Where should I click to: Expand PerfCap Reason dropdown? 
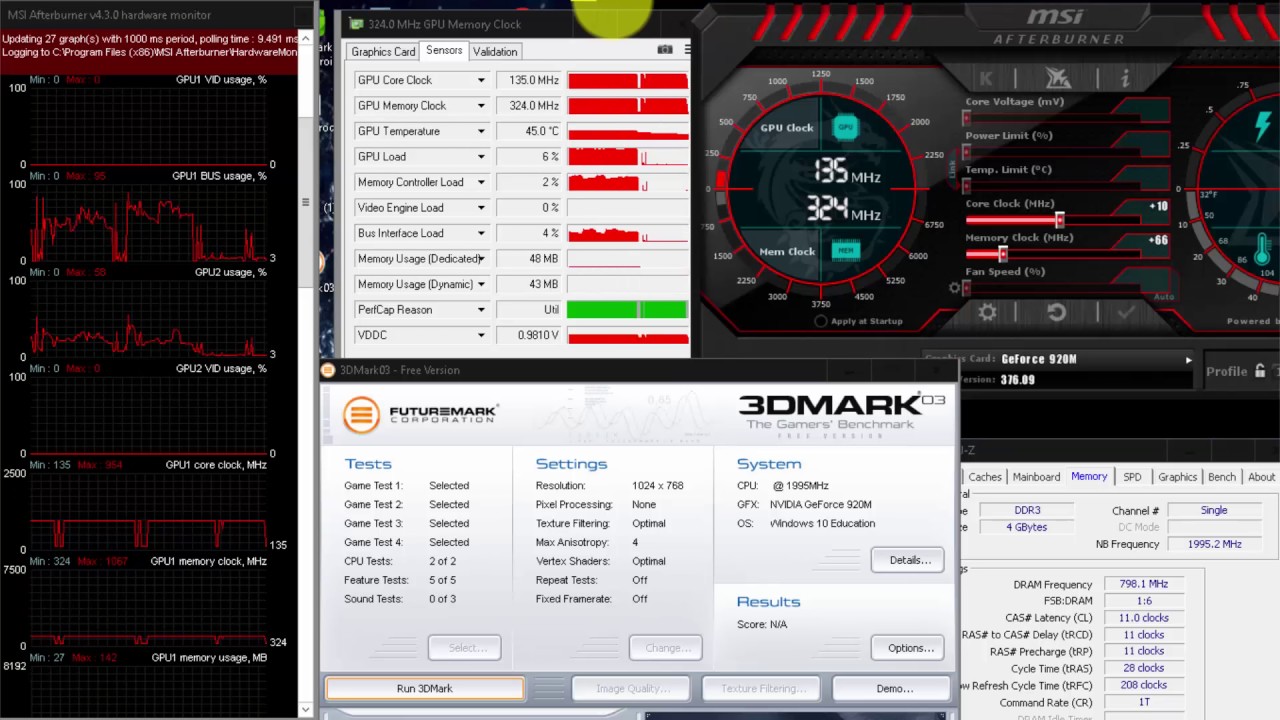[481, 310]
